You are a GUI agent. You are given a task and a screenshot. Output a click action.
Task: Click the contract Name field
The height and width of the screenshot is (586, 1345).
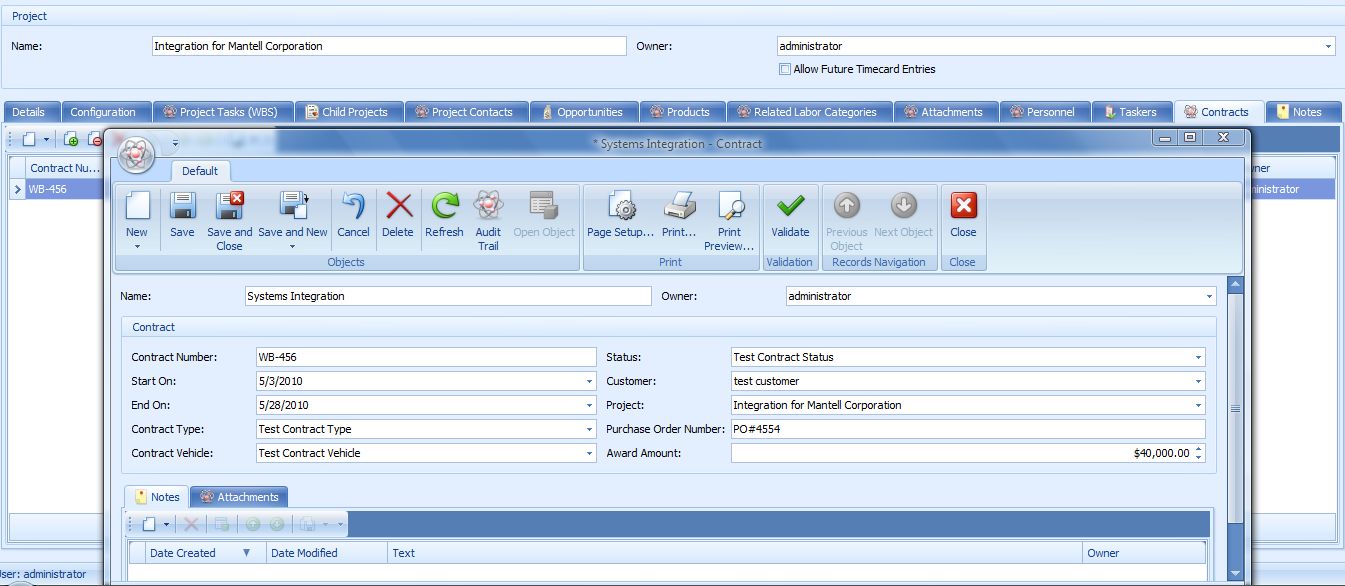click(448, 296)
